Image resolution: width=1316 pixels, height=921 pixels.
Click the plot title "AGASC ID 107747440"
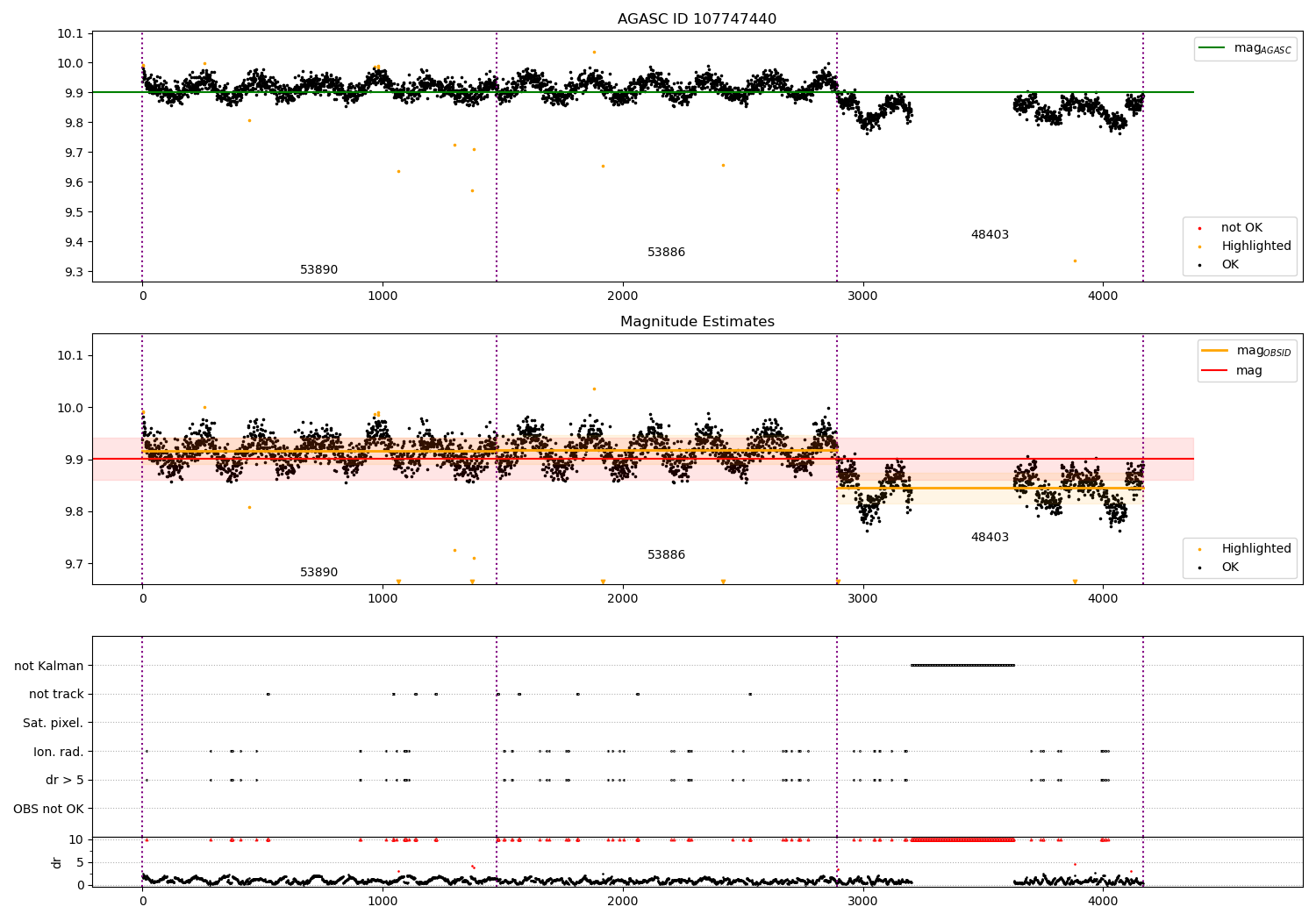(x=697, y=19)
